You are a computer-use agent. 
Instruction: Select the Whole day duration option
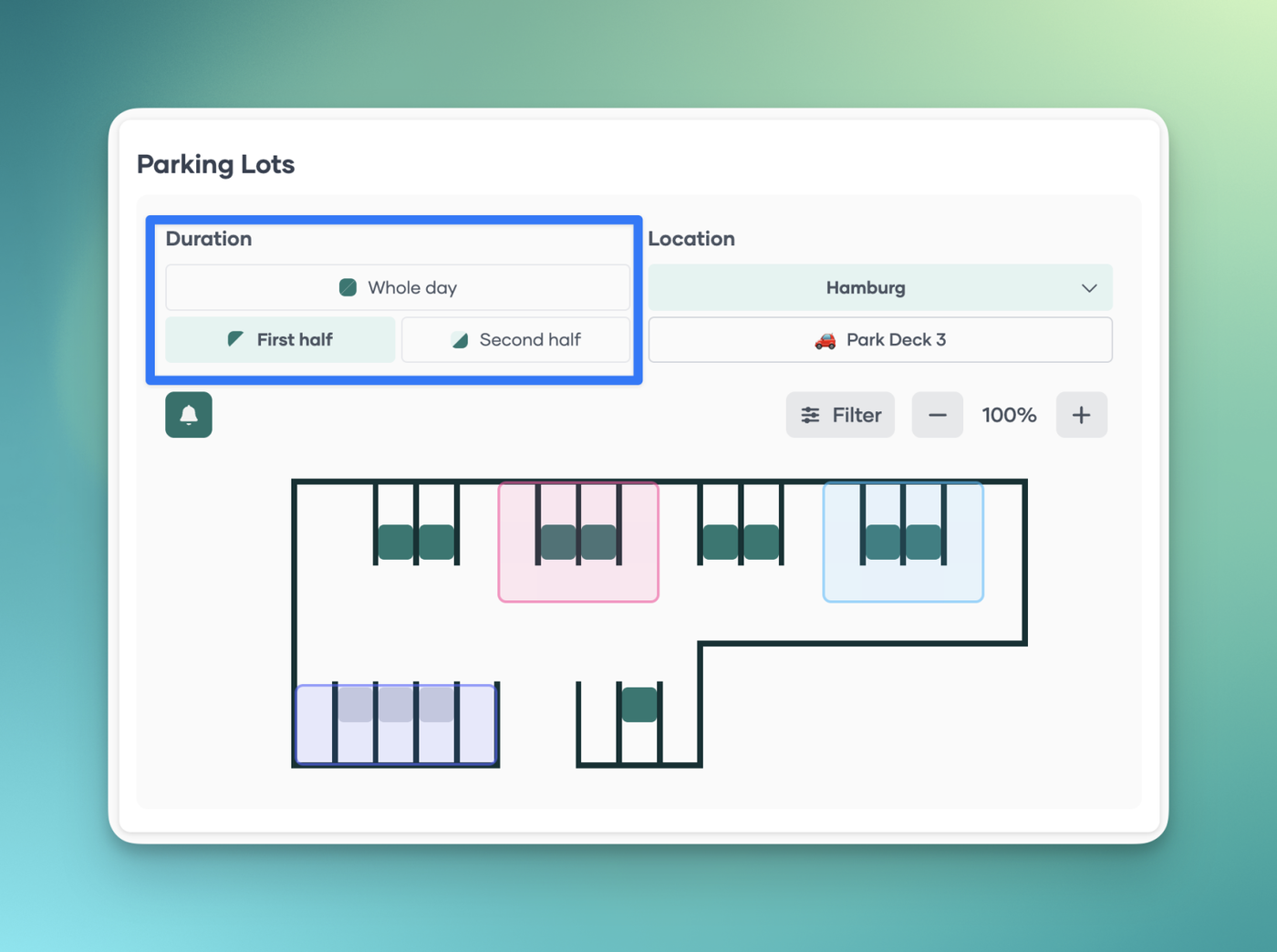pos(398,288)
